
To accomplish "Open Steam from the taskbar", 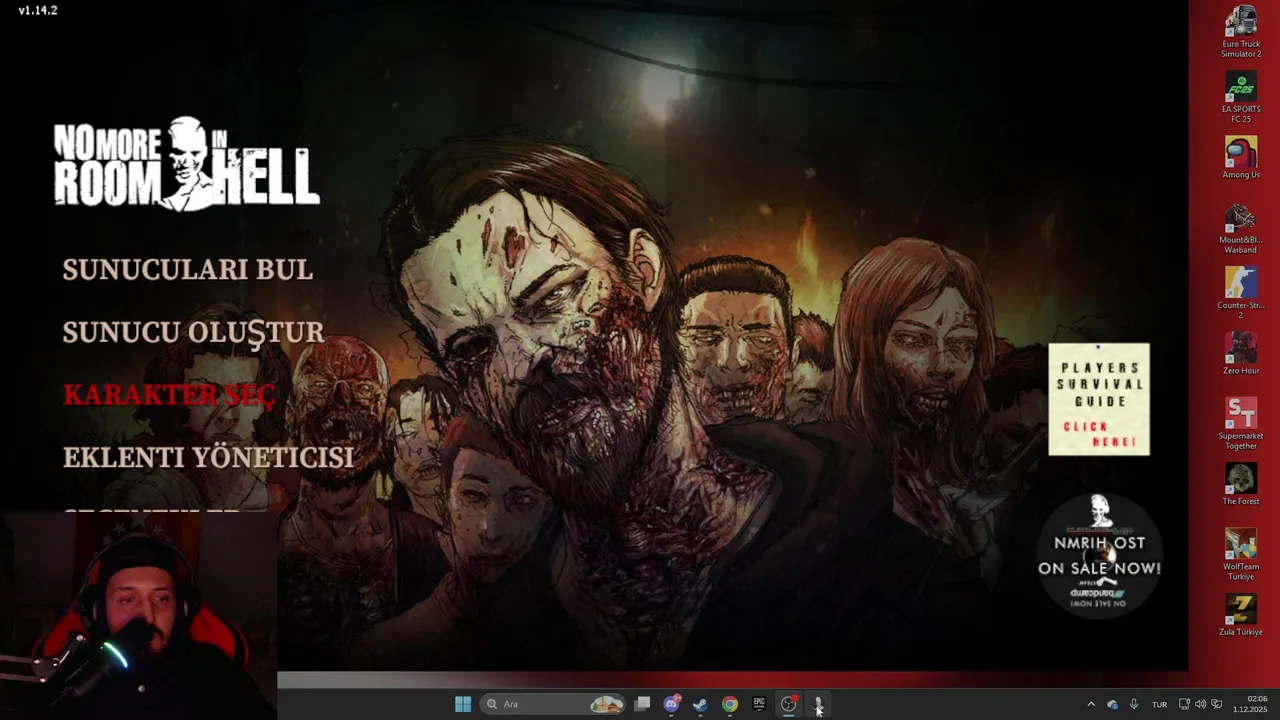I will (x=701, y=704).
